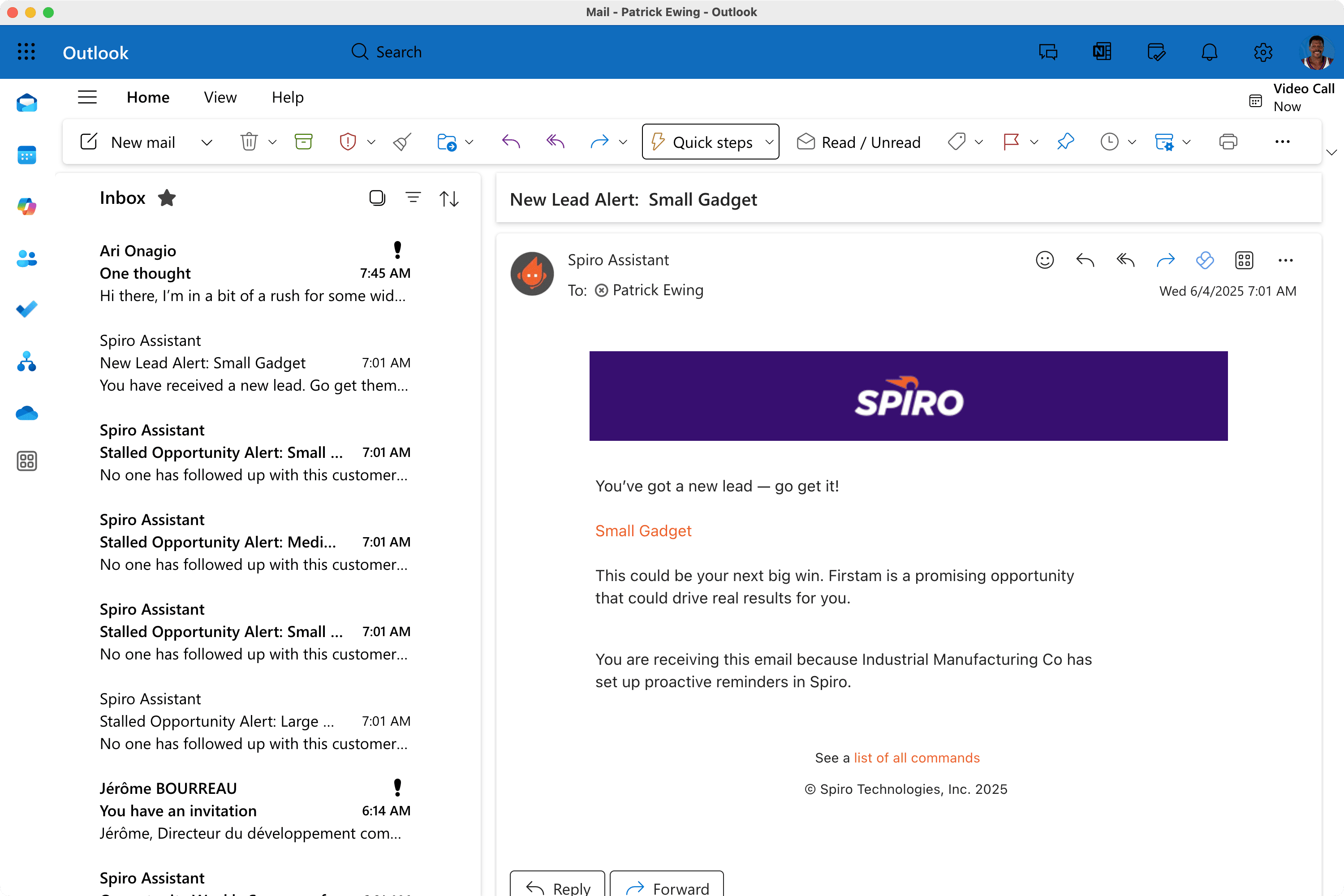Expand New mail dropdown arrow
Viewport: 1344px width, 896px height.
(x=207, y=142)
